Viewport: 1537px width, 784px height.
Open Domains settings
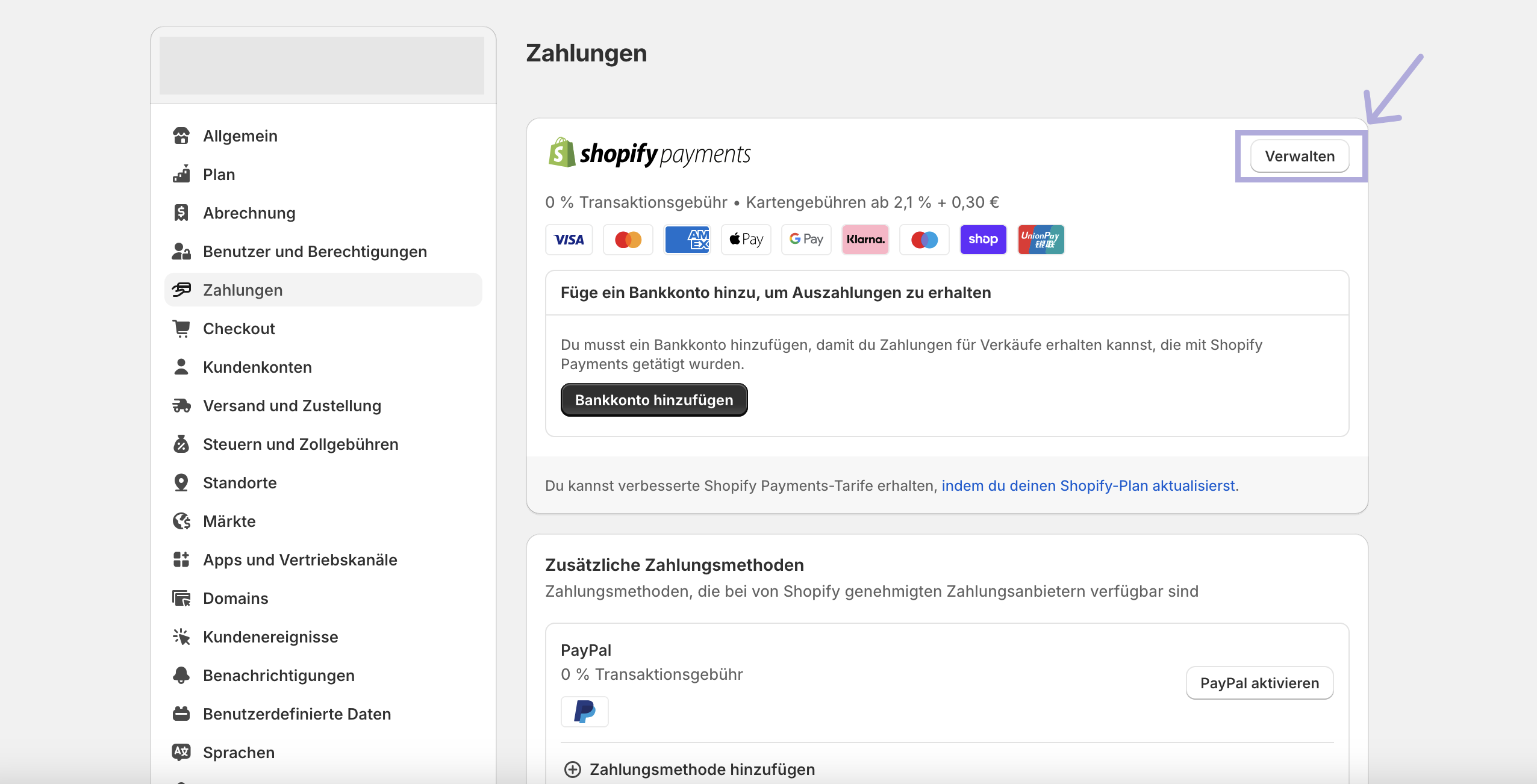coord(323,599)
